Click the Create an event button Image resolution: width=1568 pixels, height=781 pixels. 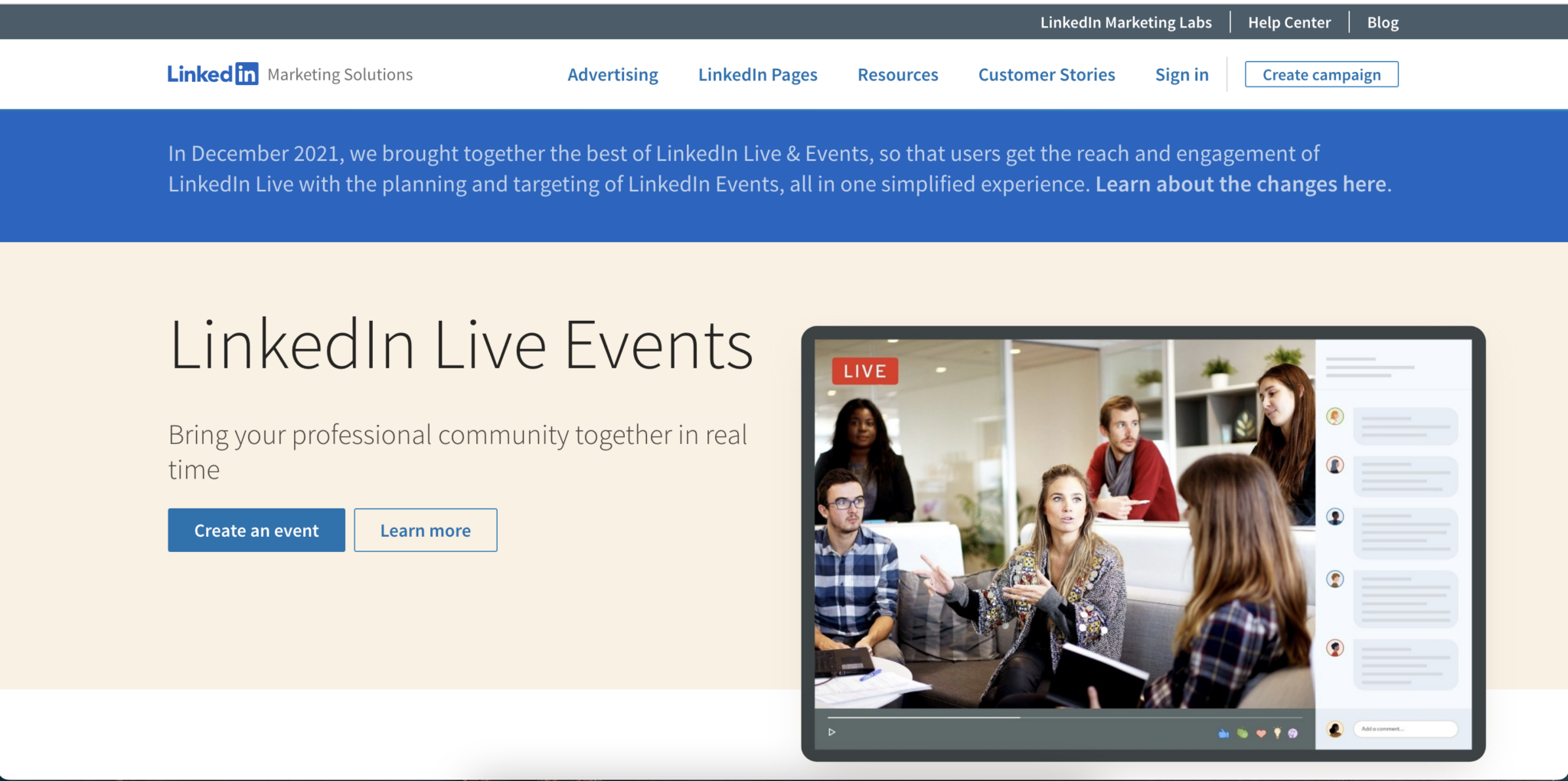(256, 530)
